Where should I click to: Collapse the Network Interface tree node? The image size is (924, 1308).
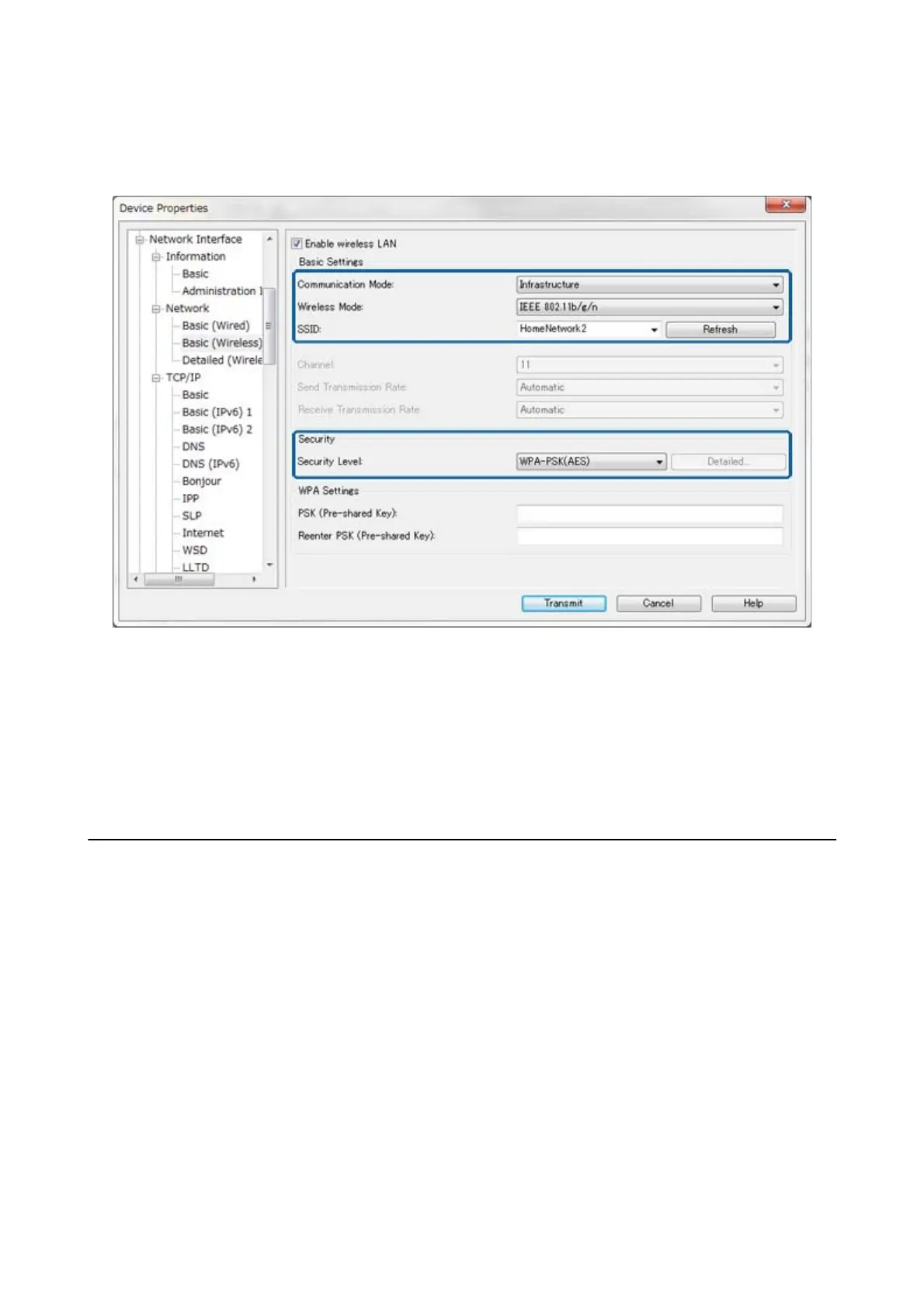(x=140, y=239)
